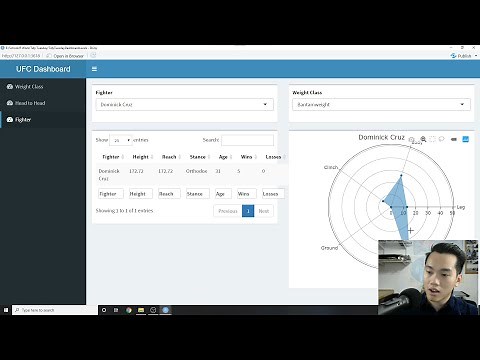This screenshot has width=480, height=360.
Task: Click the Leg axis label on radar chart
Action: [461, 207]
